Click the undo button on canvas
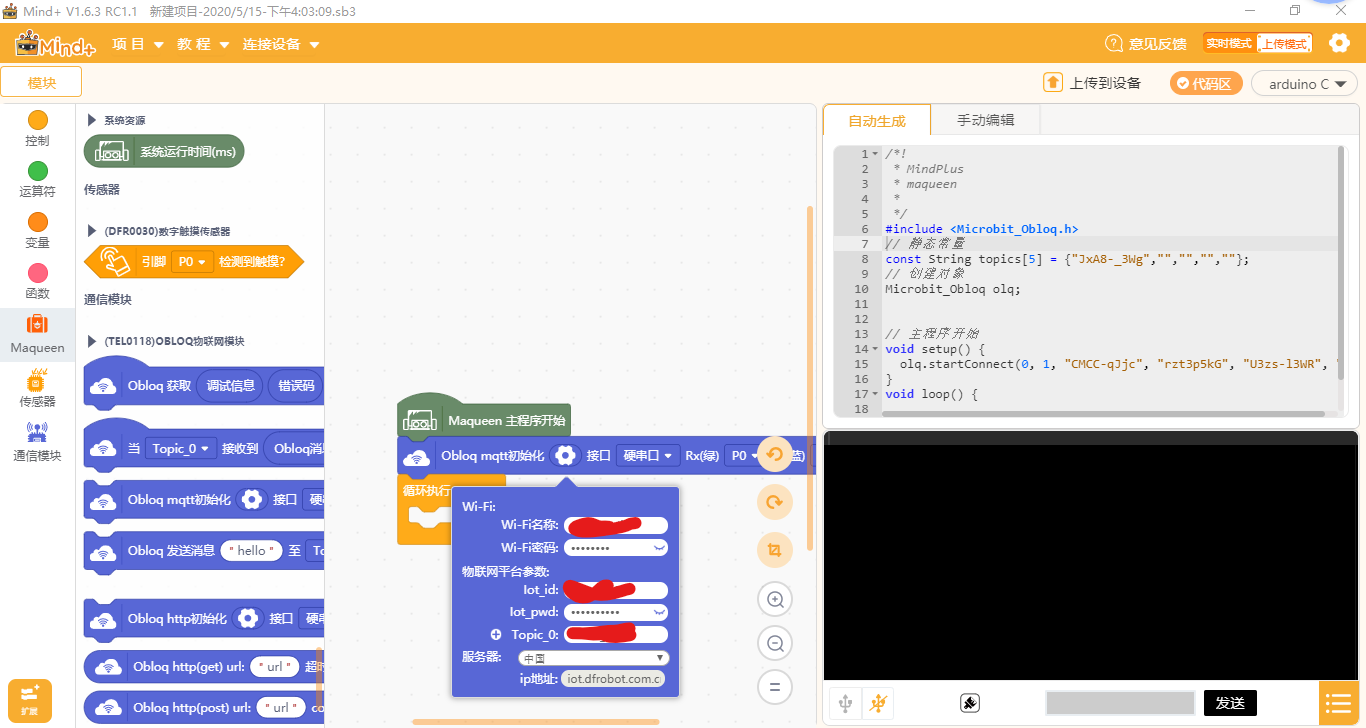1366x728 pixels. click(774, 454)
